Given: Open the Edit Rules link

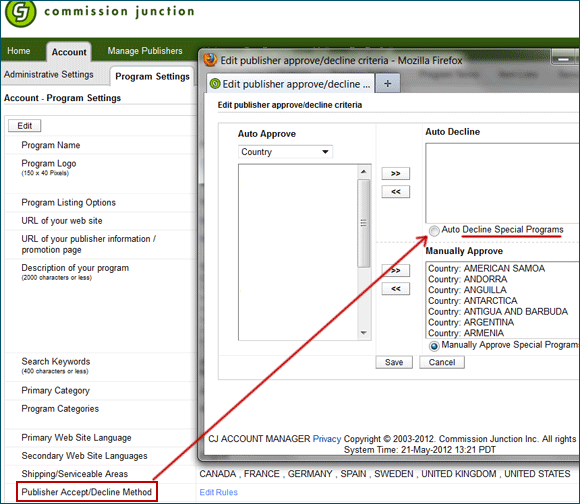Looking at the screenshot, I should coord(218,492).
